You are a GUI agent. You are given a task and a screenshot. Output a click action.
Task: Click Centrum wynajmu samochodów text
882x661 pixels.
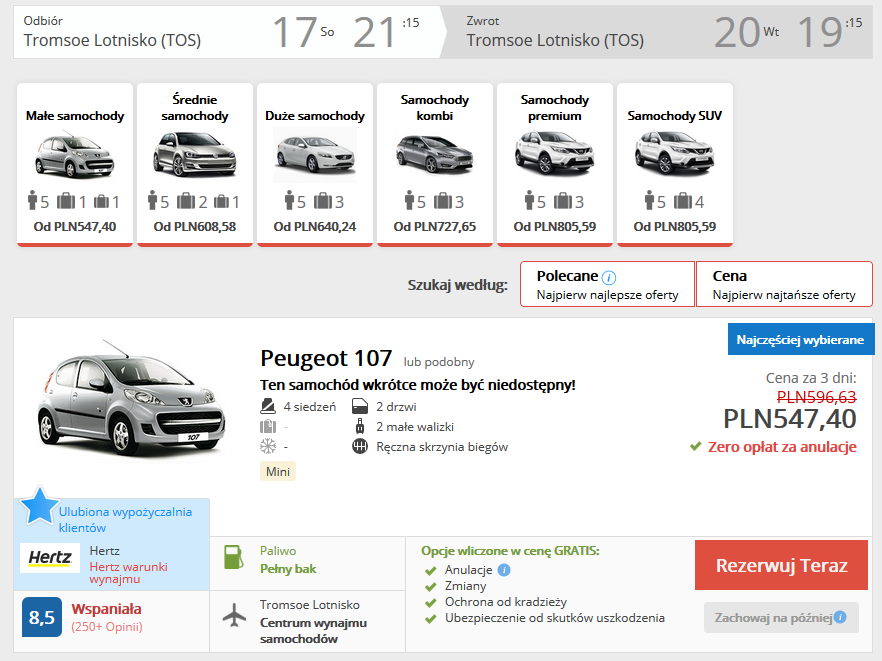click(x=313, y=631)
